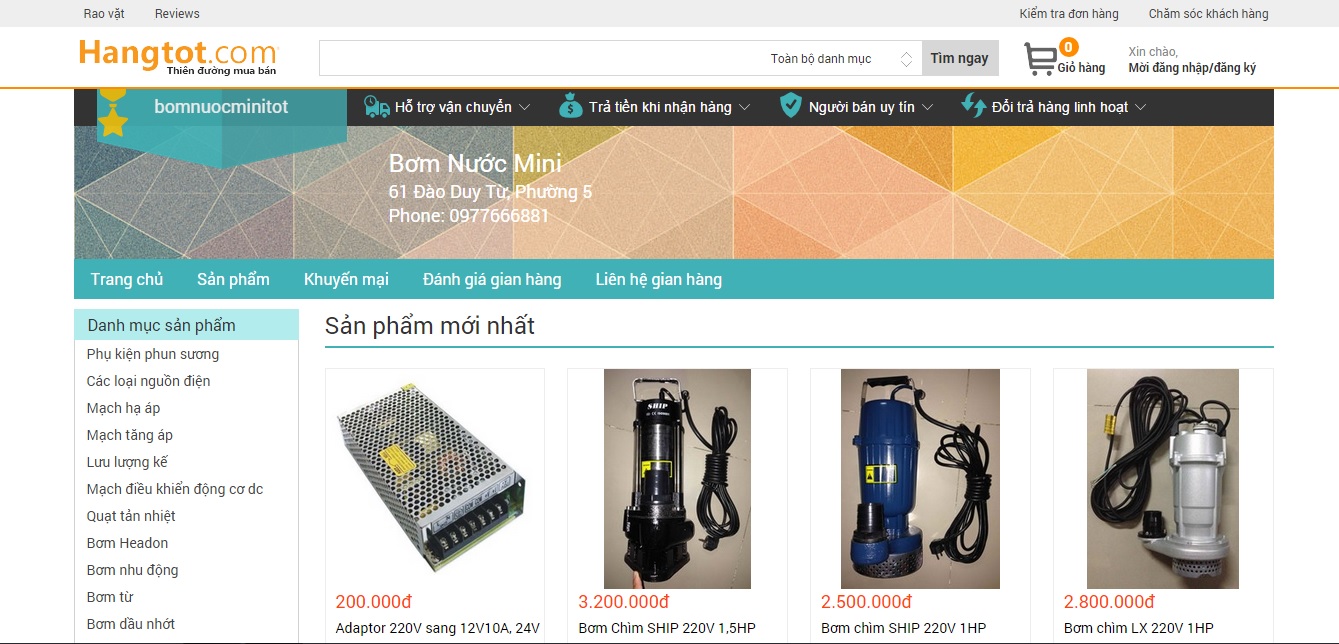This screenshot has height=644, width=1339.
Task: Open the Bơm Chìm SHIP 1,5HP thumbnail
Action: tap(677, 479)
